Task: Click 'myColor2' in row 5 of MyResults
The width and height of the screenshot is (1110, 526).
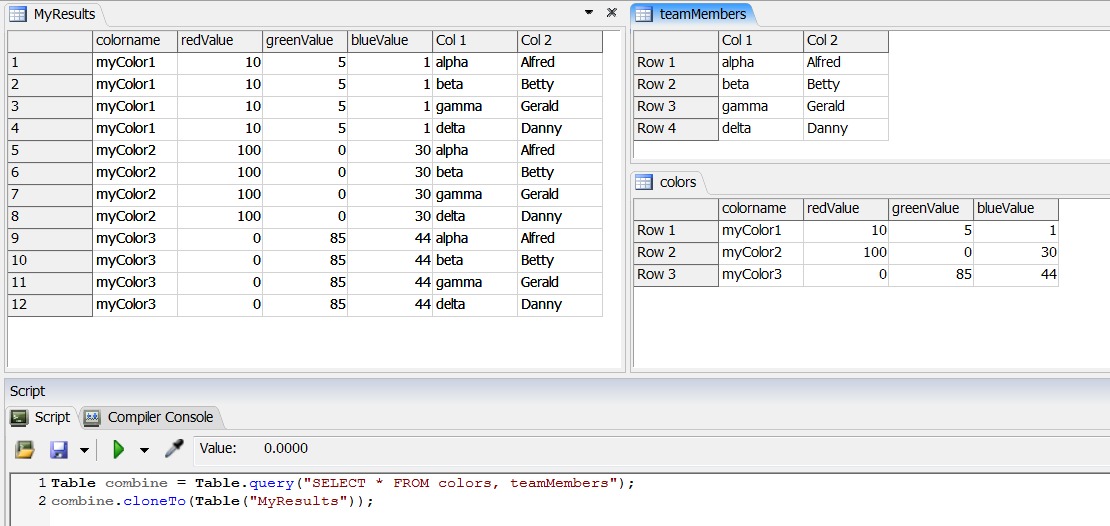Action: click(135, 151)
